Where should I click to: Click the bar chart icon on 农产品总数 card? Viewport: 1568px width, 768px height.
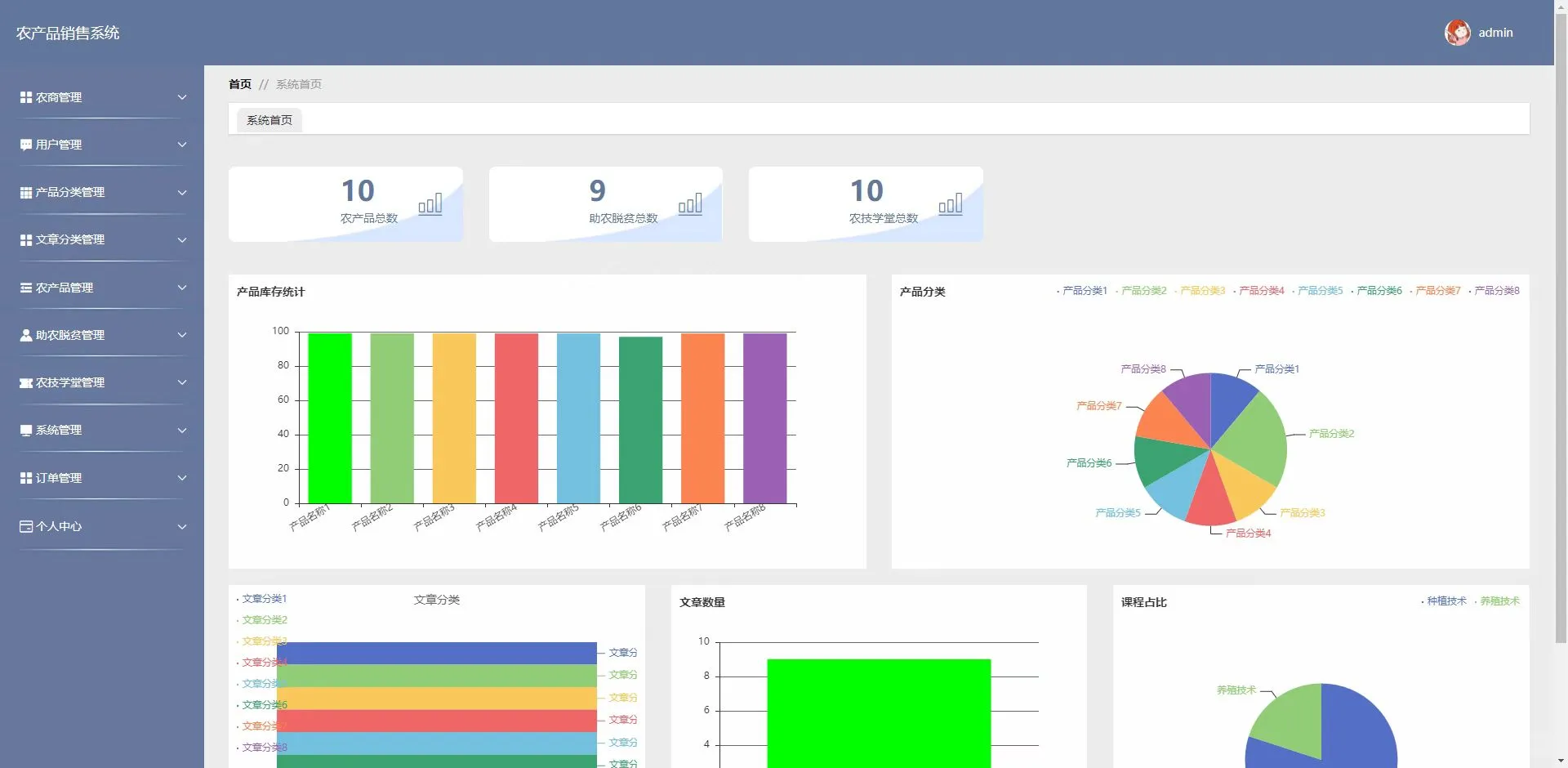[430, 204]
